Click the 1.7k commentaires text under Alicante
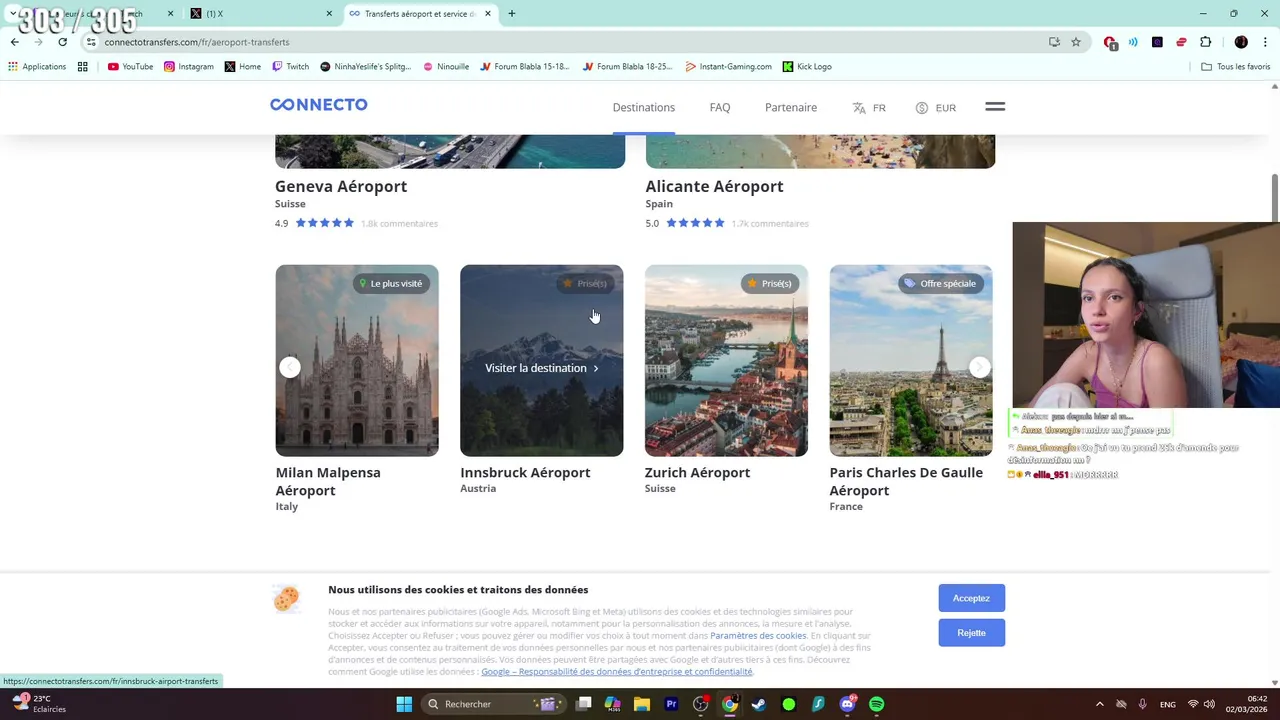 (769, 224)
